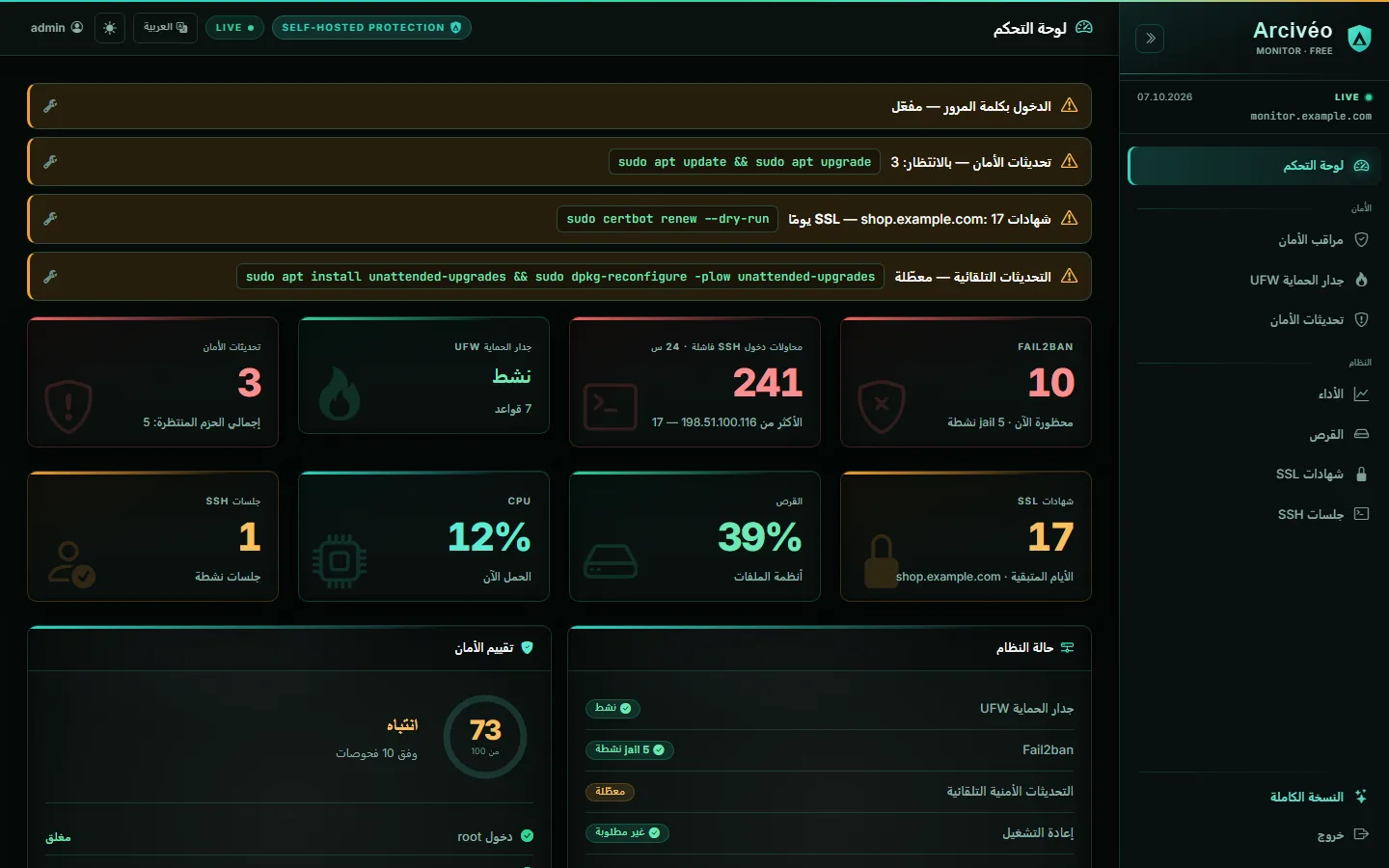Open the العربية language selector

coord(165,28)
